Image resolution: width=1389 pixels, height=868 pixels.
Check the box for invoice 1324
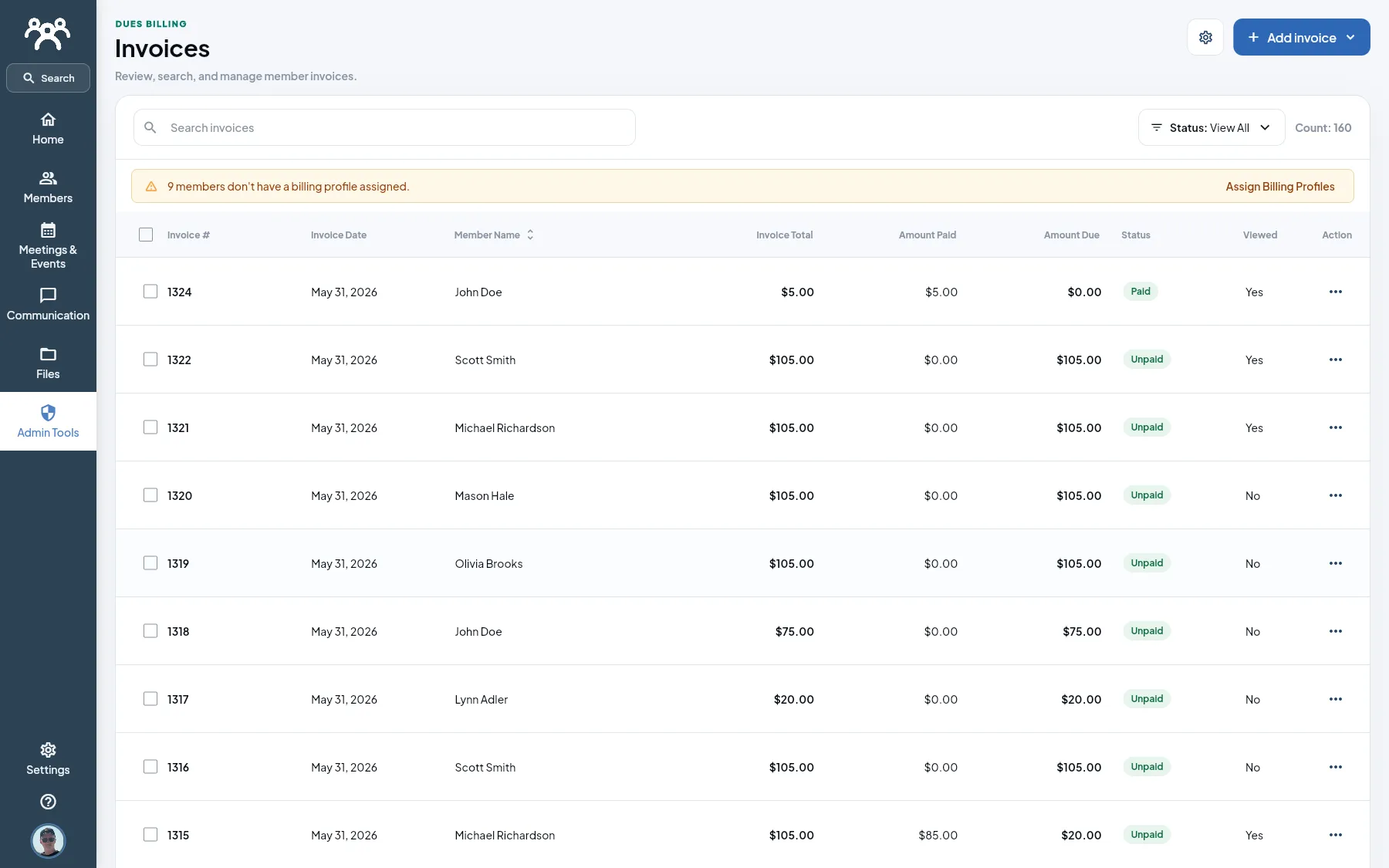150,292
